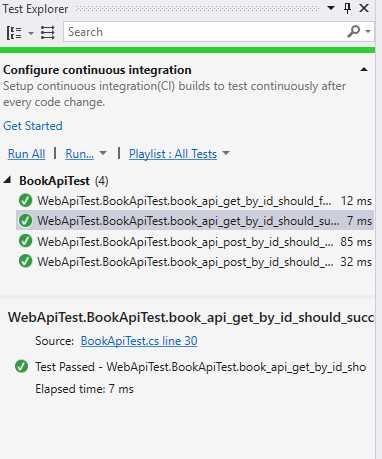This screenshot has width=382, height=459.
Task: Click the Get Started link
Action: click(x=33, y=126)
